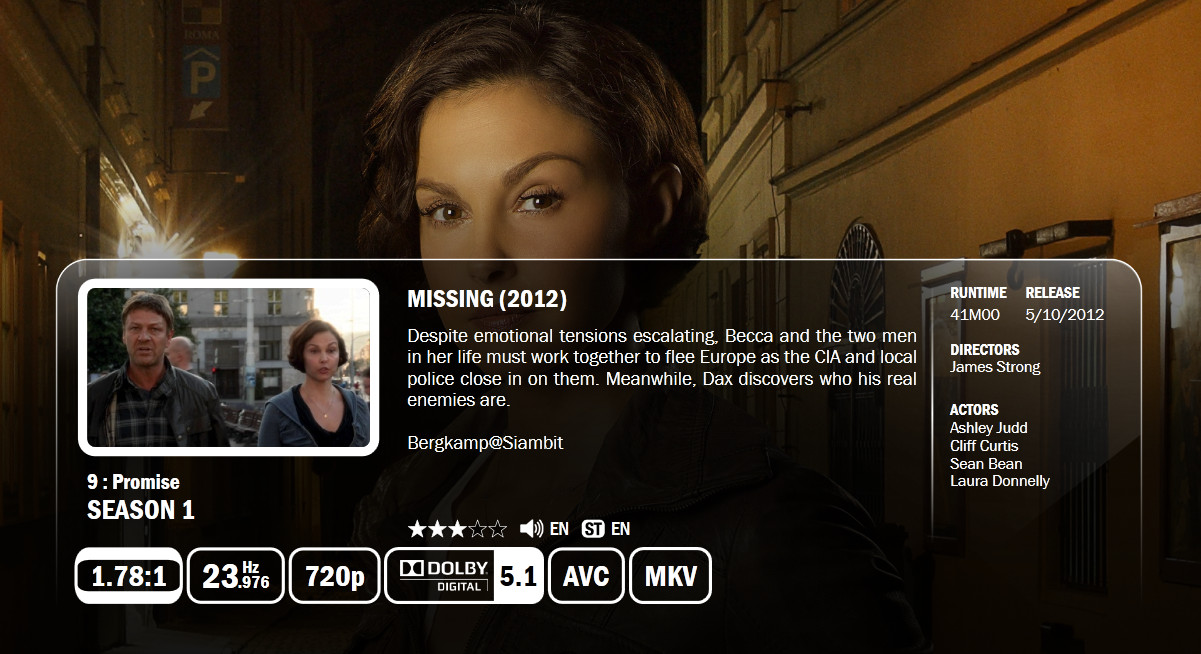Click actor Cliff Curtis
Screen dimensions: 1201x654
click(984, 445)
